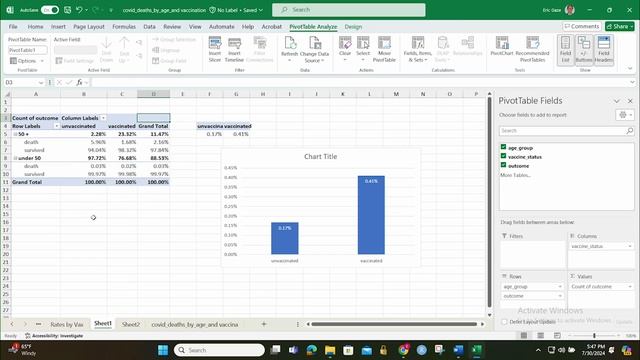Open the PivotTable Fields tools gear menu
Screen dimensions: 640x360
[x=625, y=115]
